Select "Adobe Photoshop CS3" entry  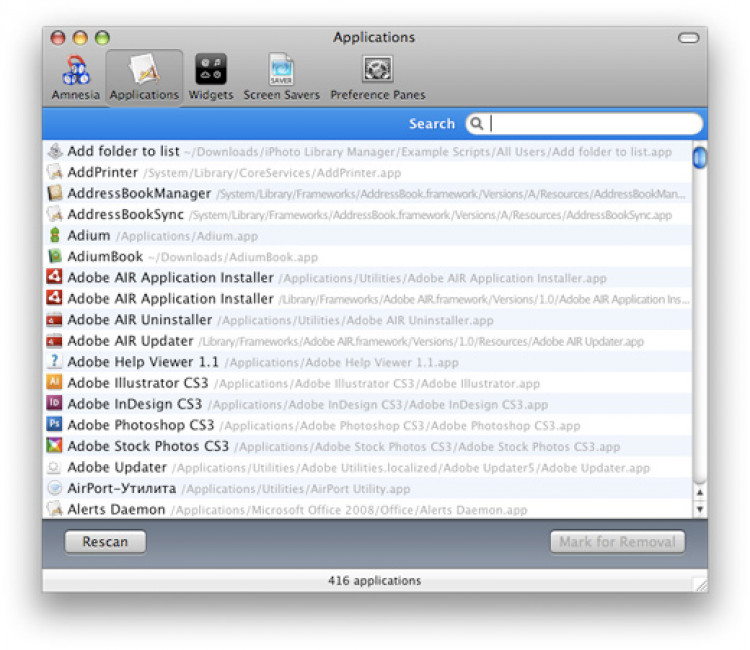pyautogui.click(x=141, y=425)
